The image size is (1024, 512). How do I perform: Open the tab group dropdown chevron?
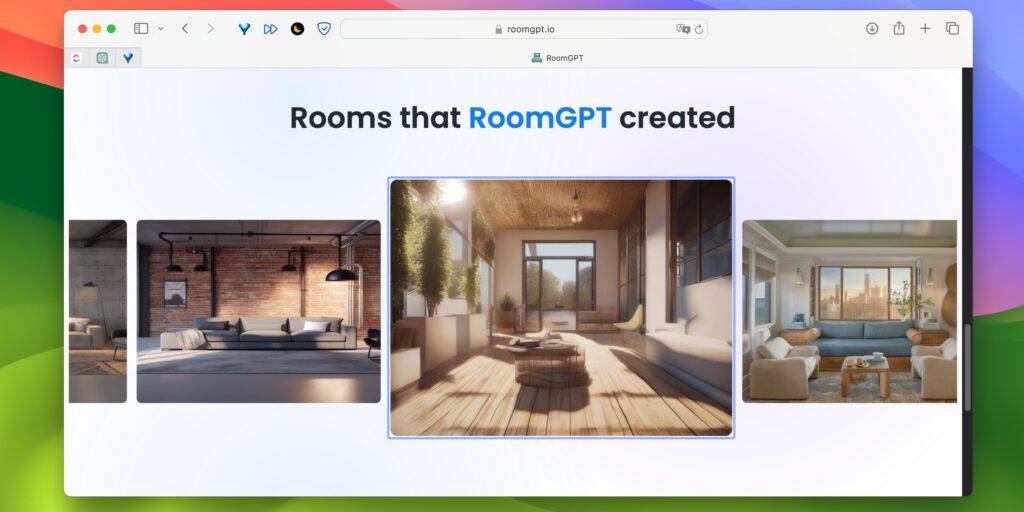[161, 29]
